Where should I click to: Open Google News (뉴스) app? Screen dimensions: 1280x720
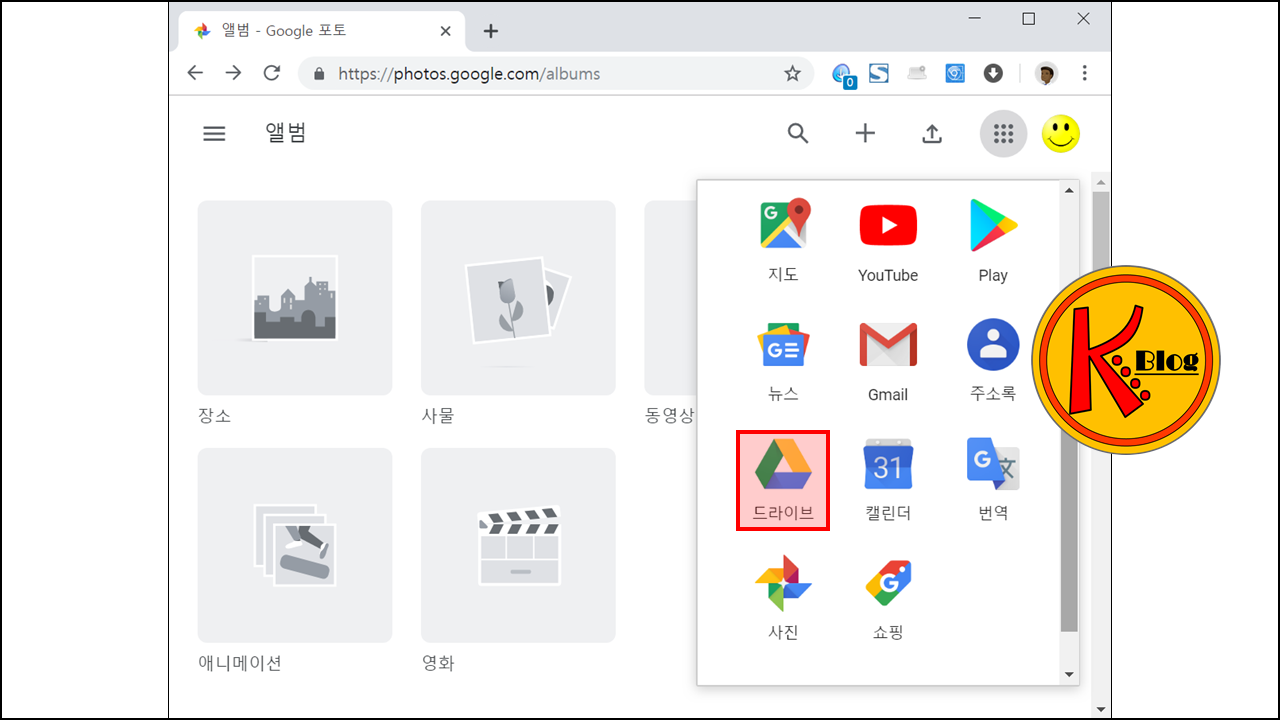click(x=783, y=359)
